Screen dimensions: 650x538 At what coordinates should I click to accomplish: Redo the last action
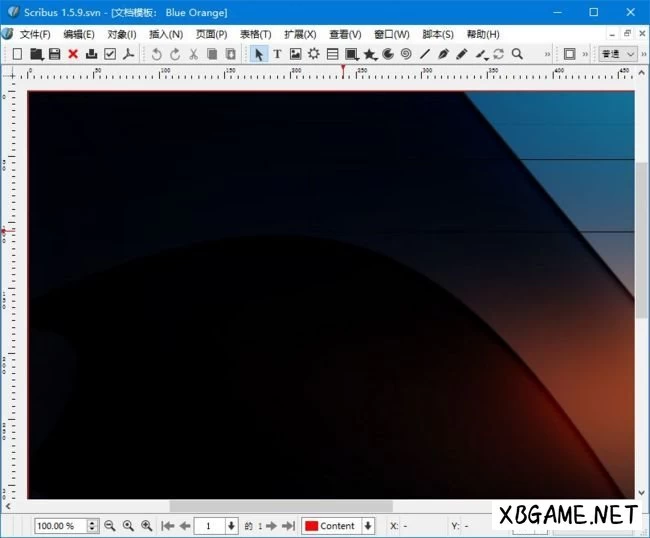(175, 54)
